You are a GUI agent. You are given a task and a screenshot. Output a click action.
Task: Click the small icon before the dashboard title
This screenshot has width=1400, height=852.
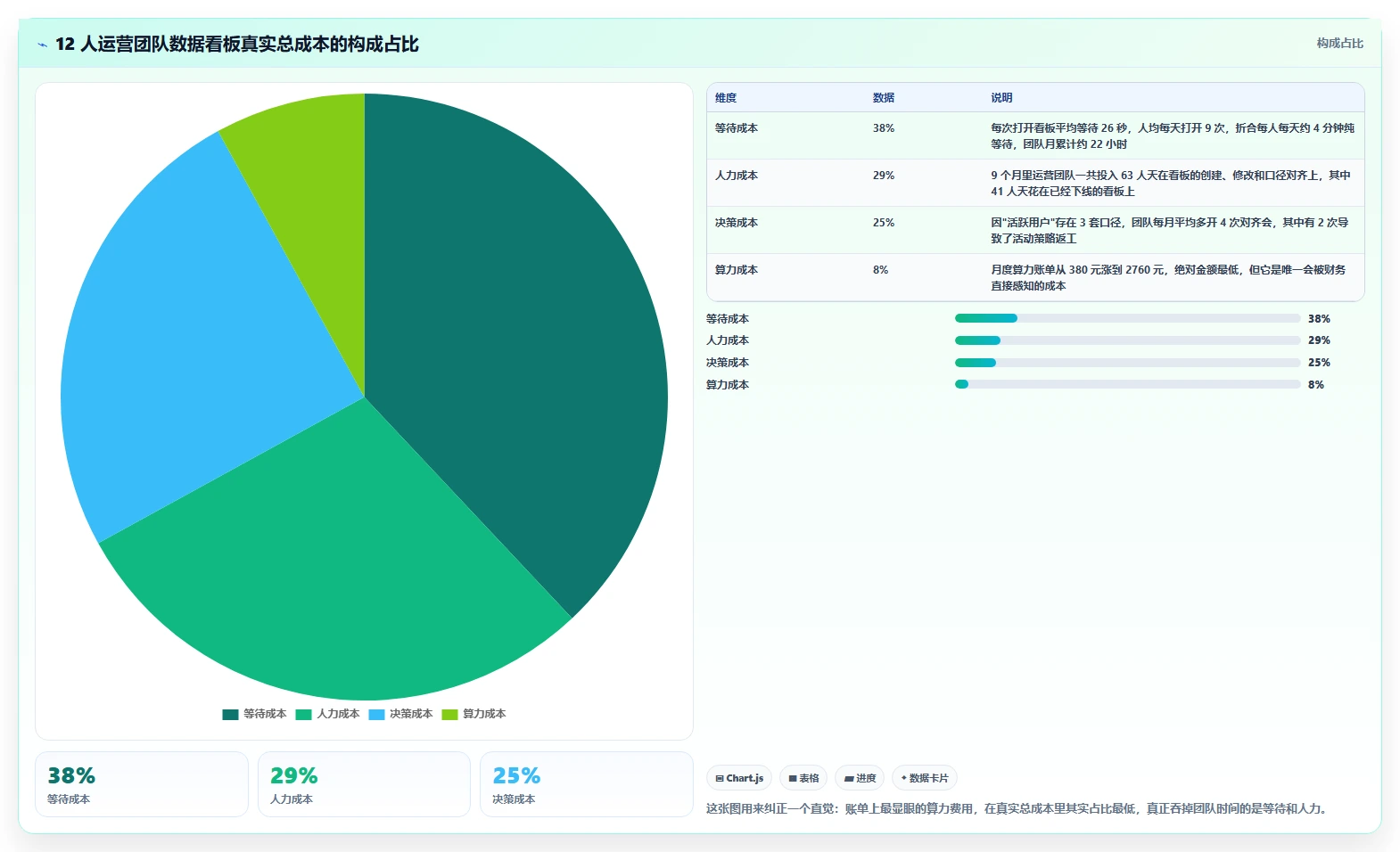click(42, 45)
